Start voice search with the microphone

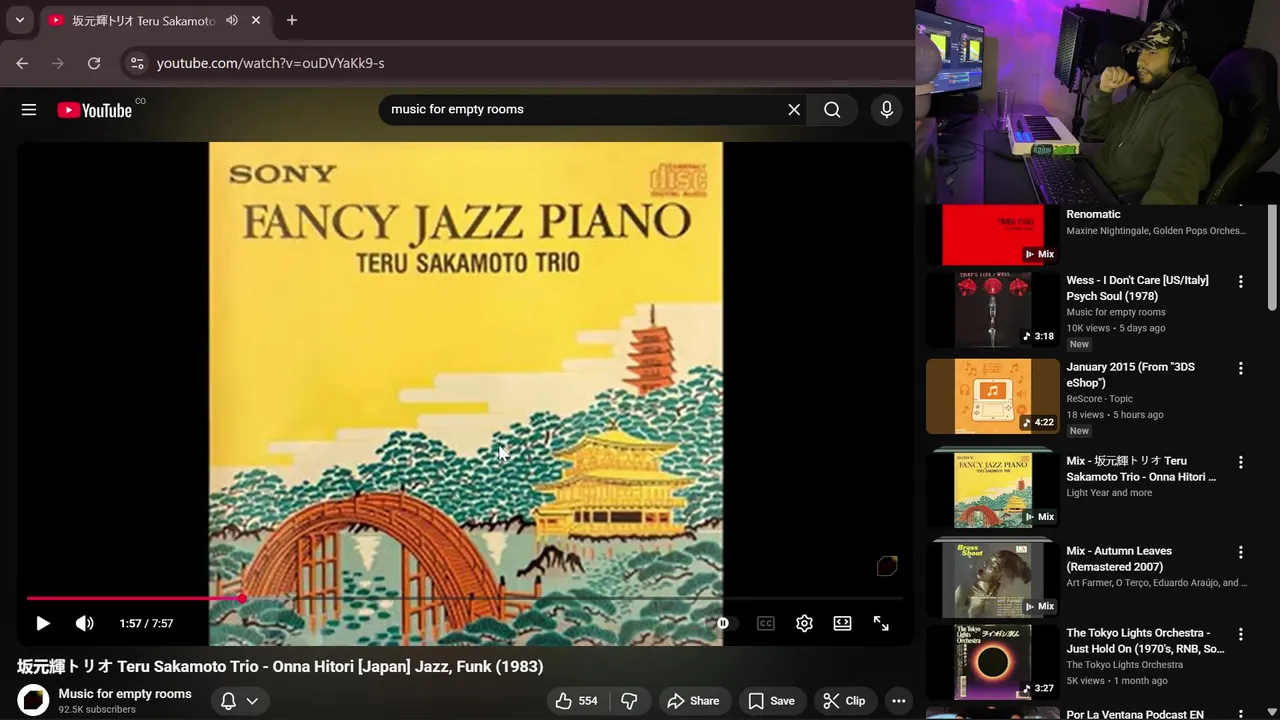pyautogui.click(x=886, y=110)
